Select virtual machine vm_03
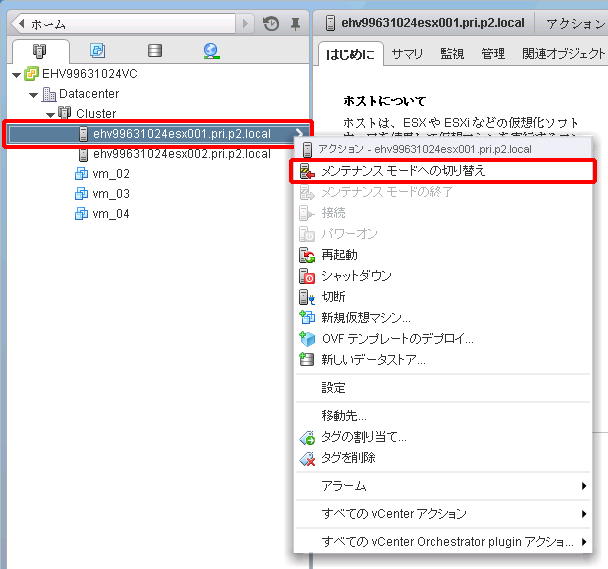608x569 pixels. click(x=111, y=194)
